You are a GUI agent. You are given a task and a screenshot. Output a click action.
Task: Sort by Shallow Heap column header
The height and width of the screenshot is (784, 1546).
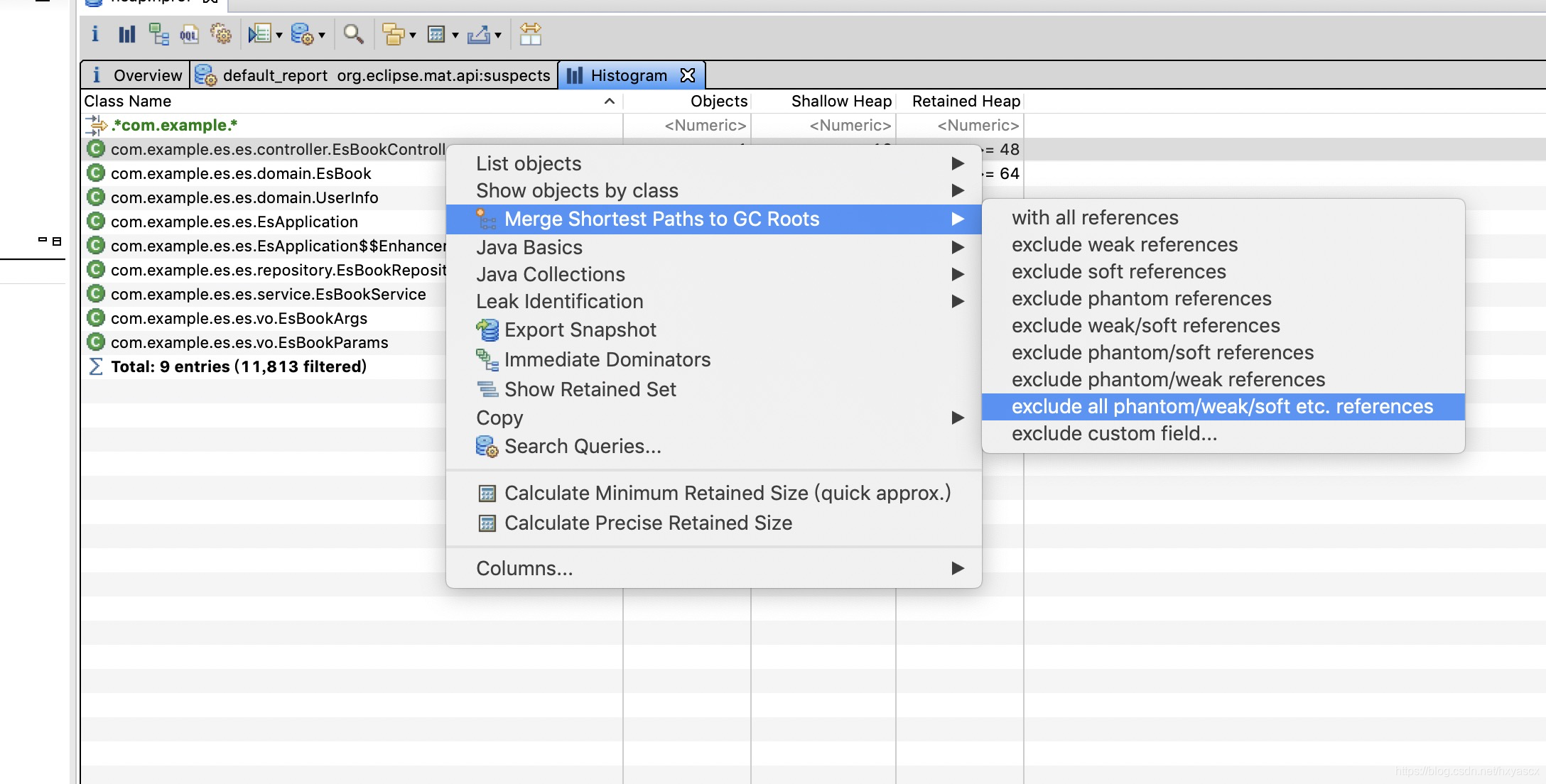tap(823, 101)
